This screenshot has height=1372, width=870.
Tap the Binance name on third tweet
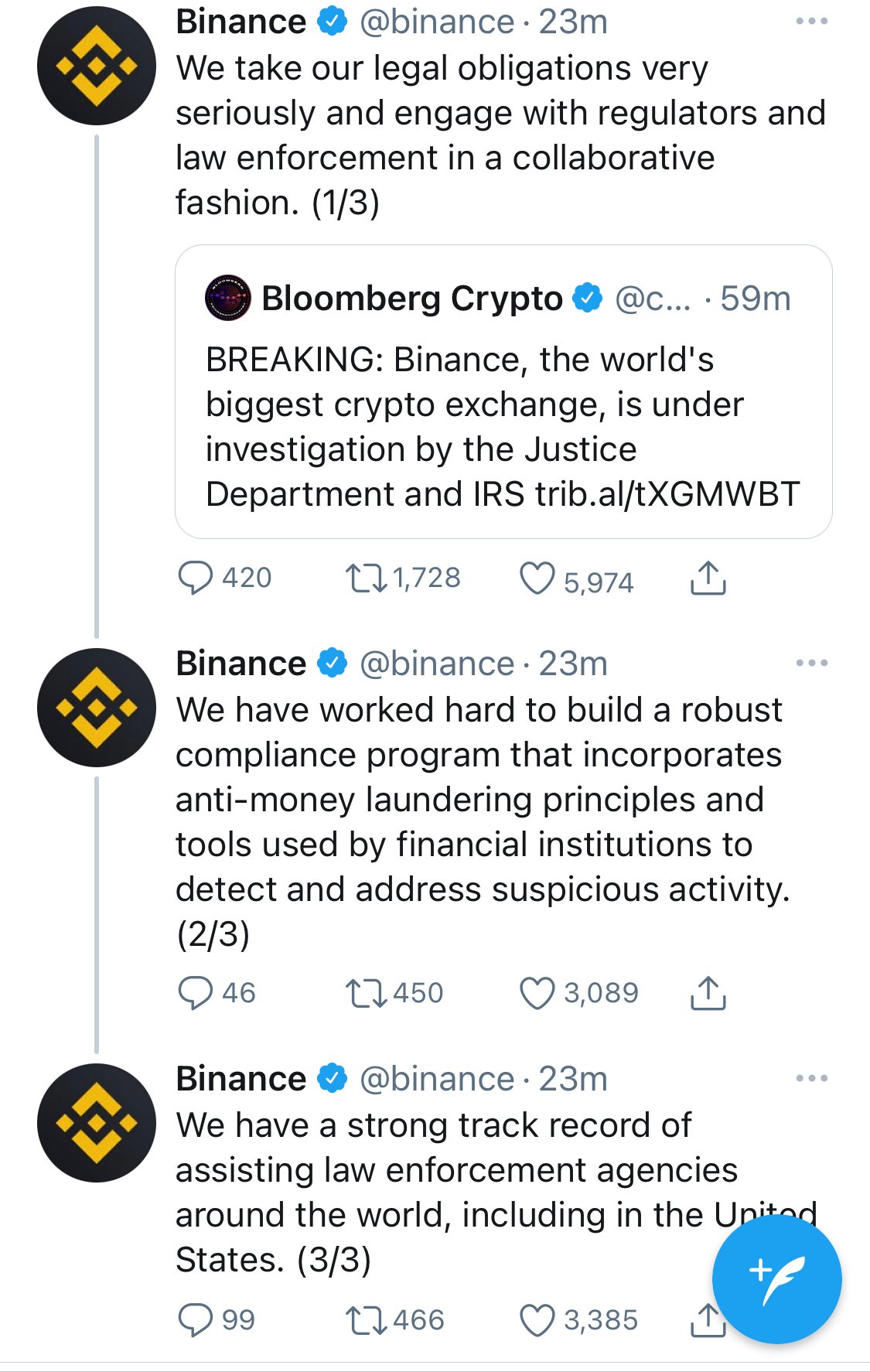(241, 1078)
